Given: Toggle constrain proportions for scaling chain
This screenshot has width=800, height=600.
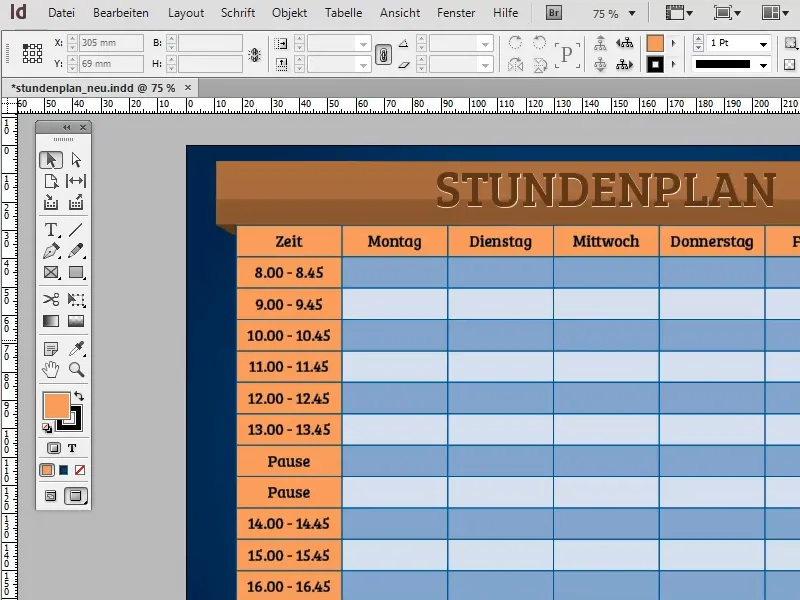Looking at the screenshot, I should tap(383, 54).
